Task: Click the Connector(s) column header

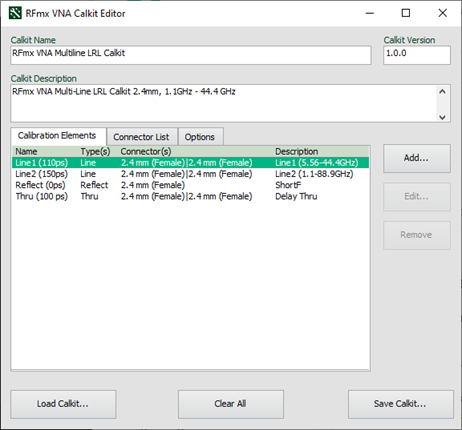Action: pyautogui.click(x=146, y=151)
